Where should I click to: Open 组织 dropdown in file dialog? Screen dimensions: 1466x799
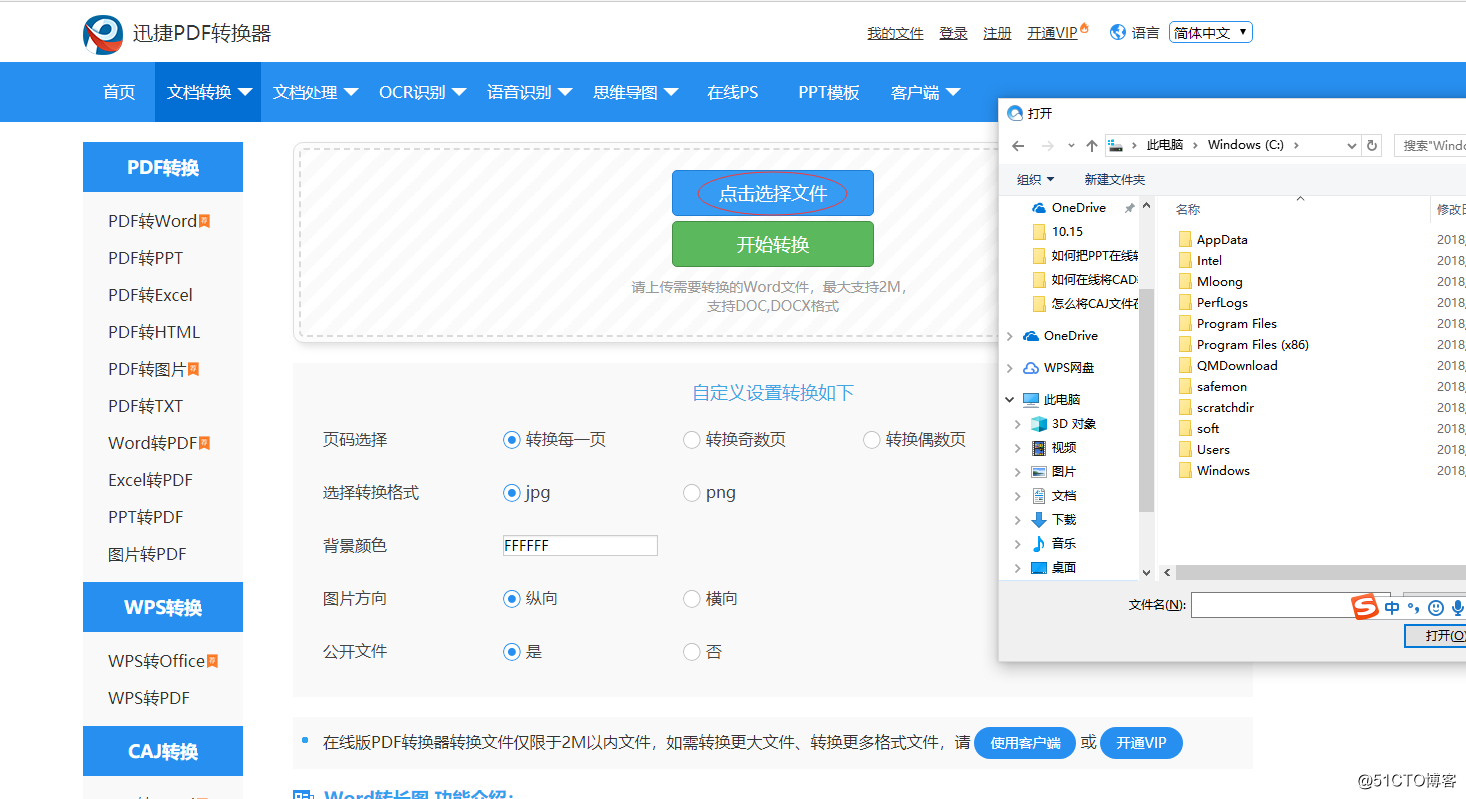coord(1035,180)
